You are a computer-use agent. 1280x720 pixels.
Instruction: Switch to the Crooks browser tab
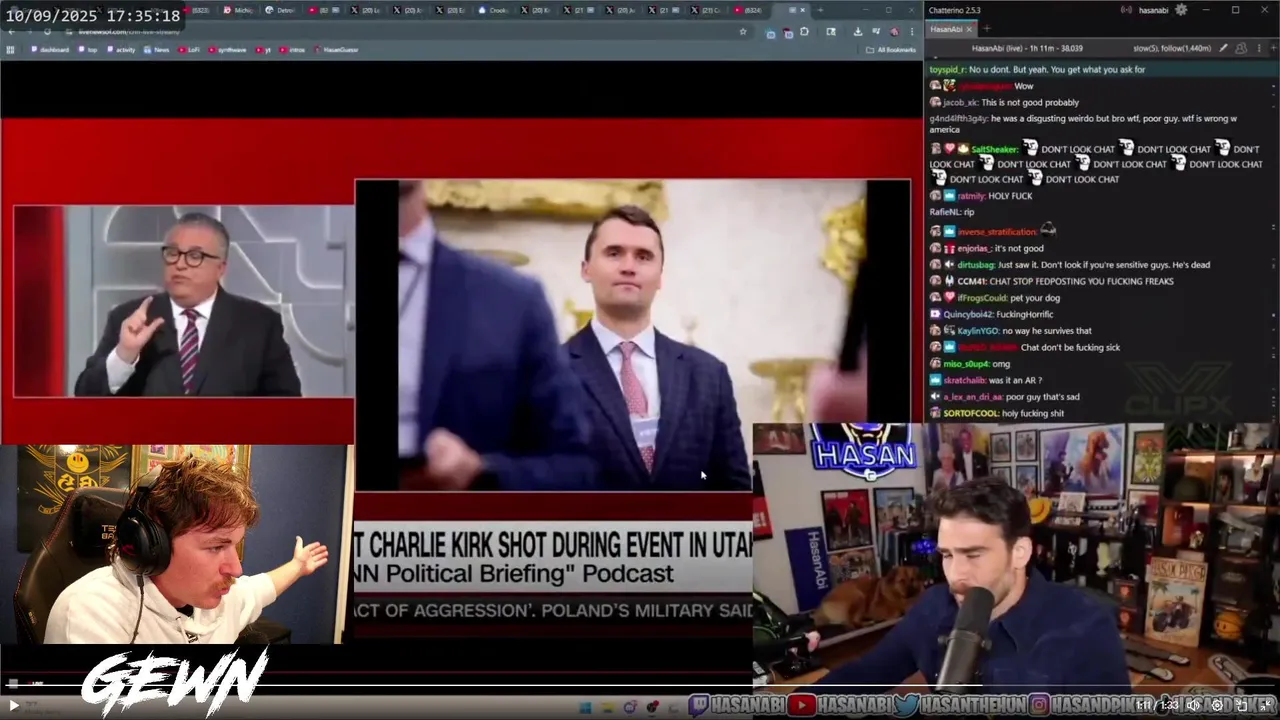click(x=494, y=10)
